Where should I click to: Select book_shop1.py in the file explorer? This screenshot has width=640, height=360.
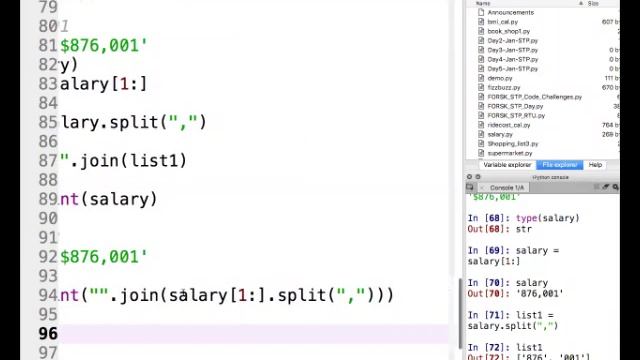[509, 31]
